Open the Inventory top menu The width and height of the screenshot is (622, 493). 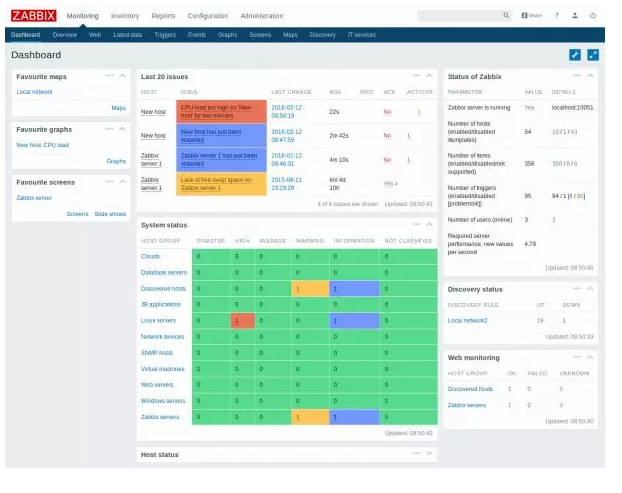pyautogui.click(x=125, y=16)
